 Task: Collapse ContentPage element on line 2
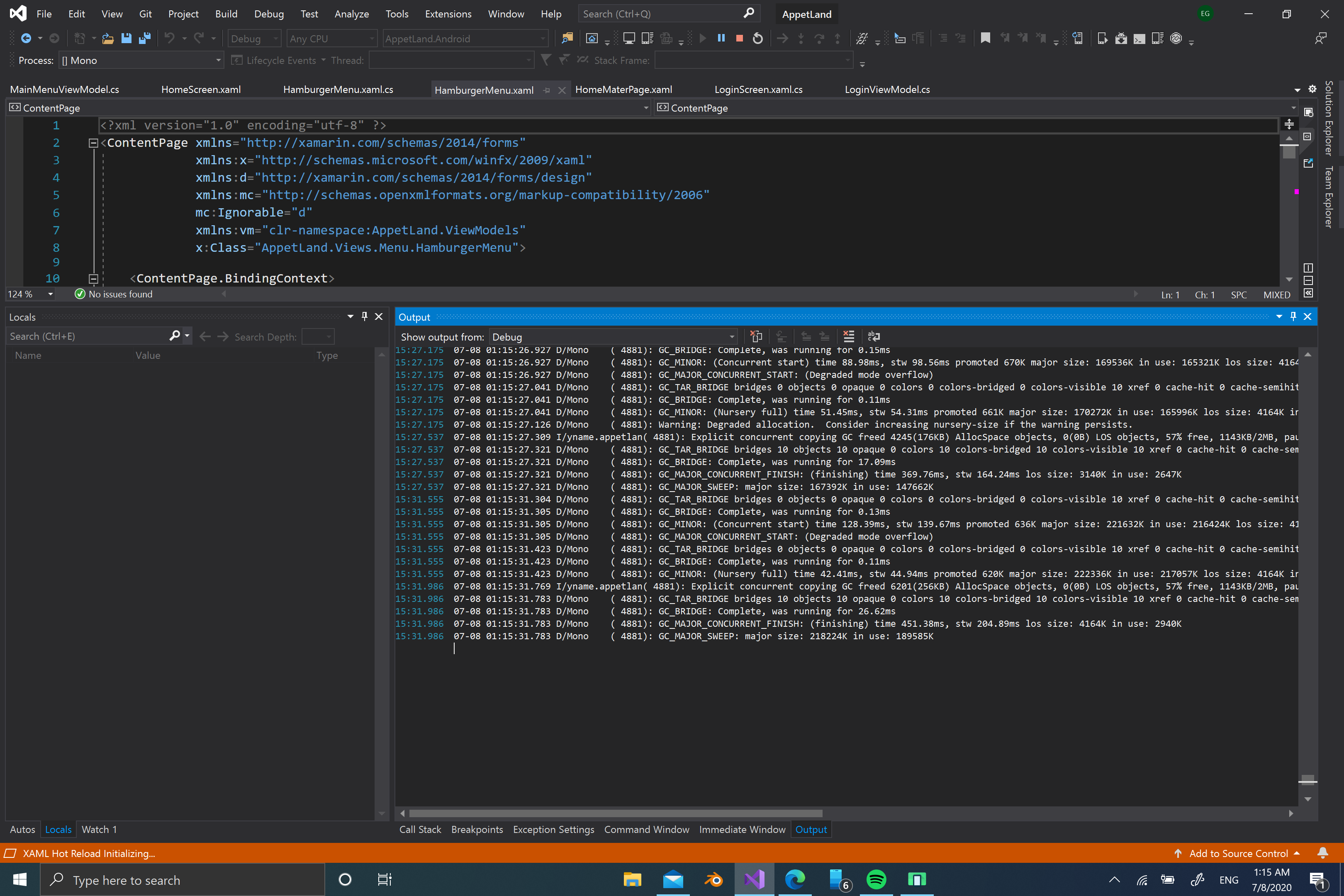(93, 143)
